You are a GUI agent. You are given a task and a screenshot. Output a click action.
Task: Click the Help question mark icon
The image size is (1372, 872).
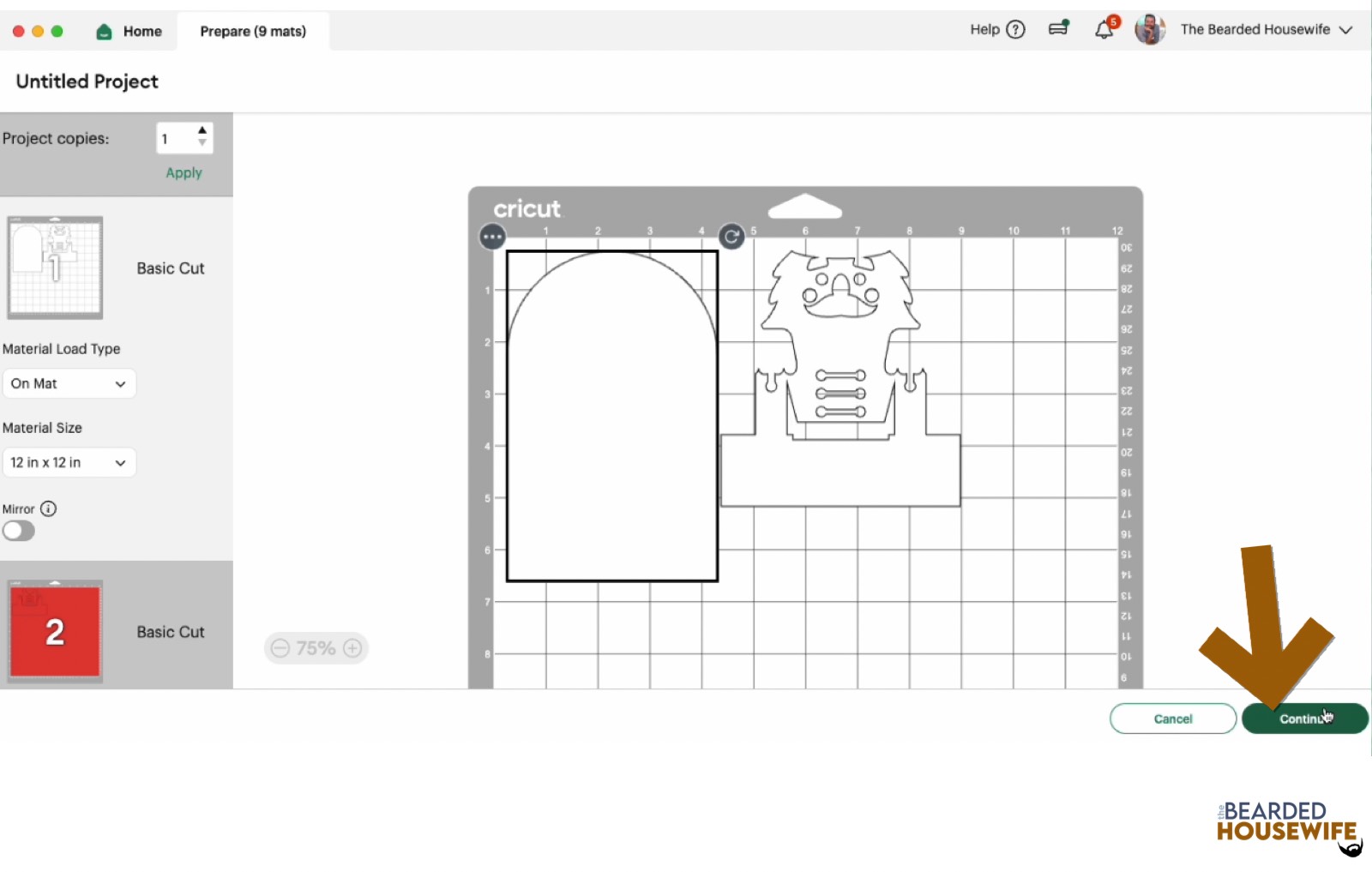(x=1015, y=30)
